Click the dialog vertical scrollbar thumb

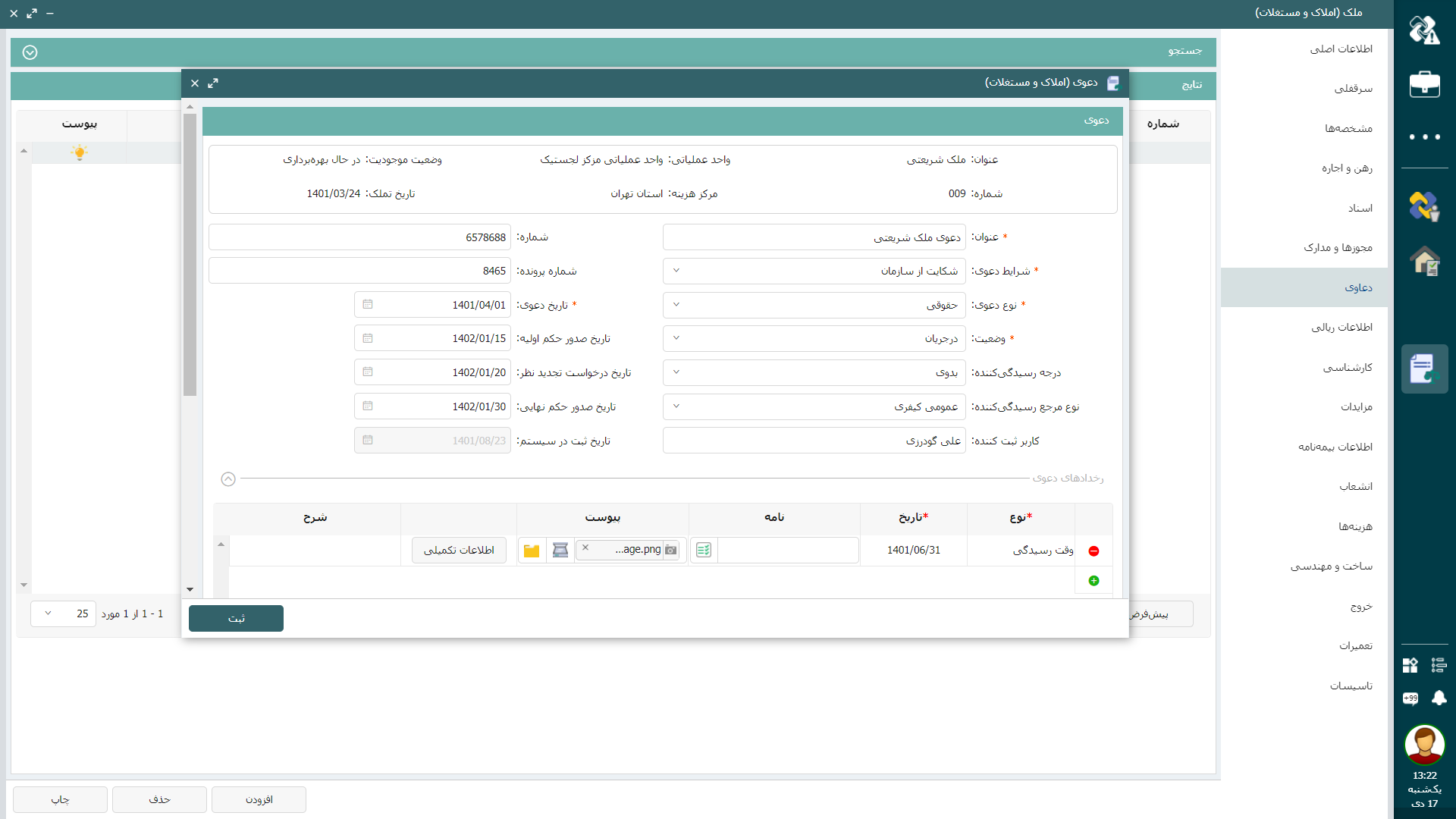coord(190,254)
